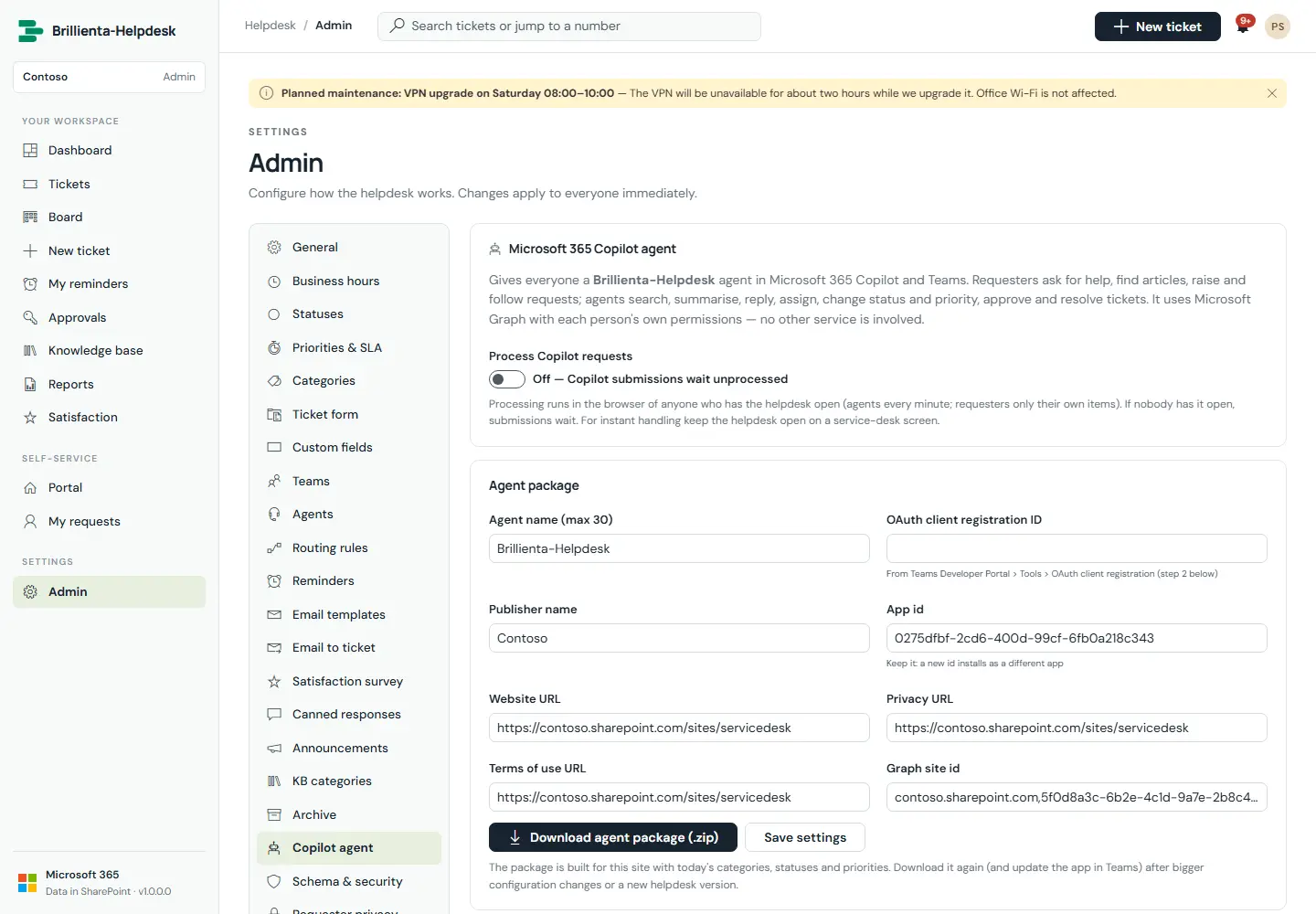Click the Email to ticket icon
The width and height of the screenshot is (1316, 914).
click(274, 648)
